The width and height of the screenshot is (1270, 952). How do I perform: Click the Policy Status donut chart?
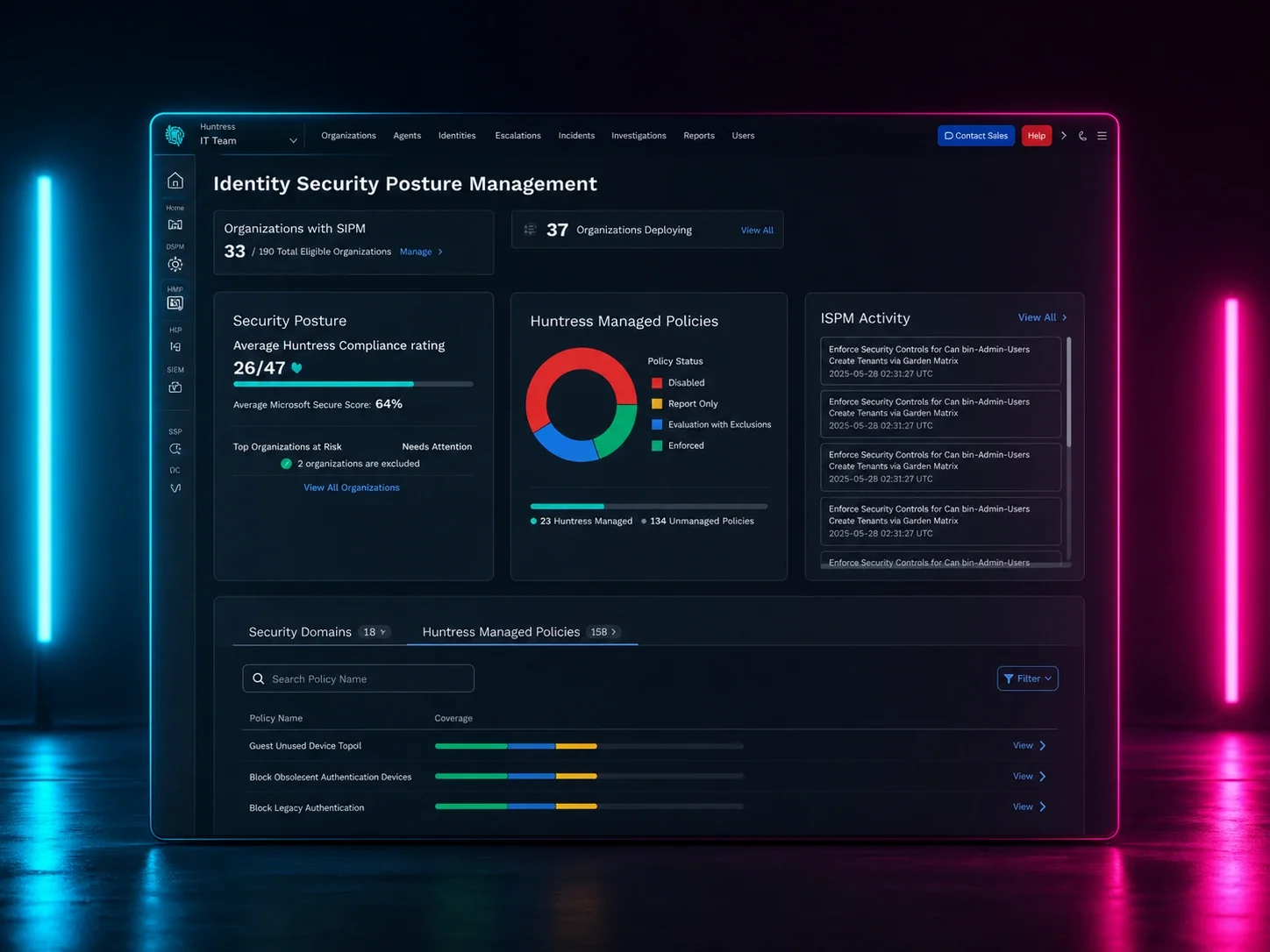coord(581,404)
